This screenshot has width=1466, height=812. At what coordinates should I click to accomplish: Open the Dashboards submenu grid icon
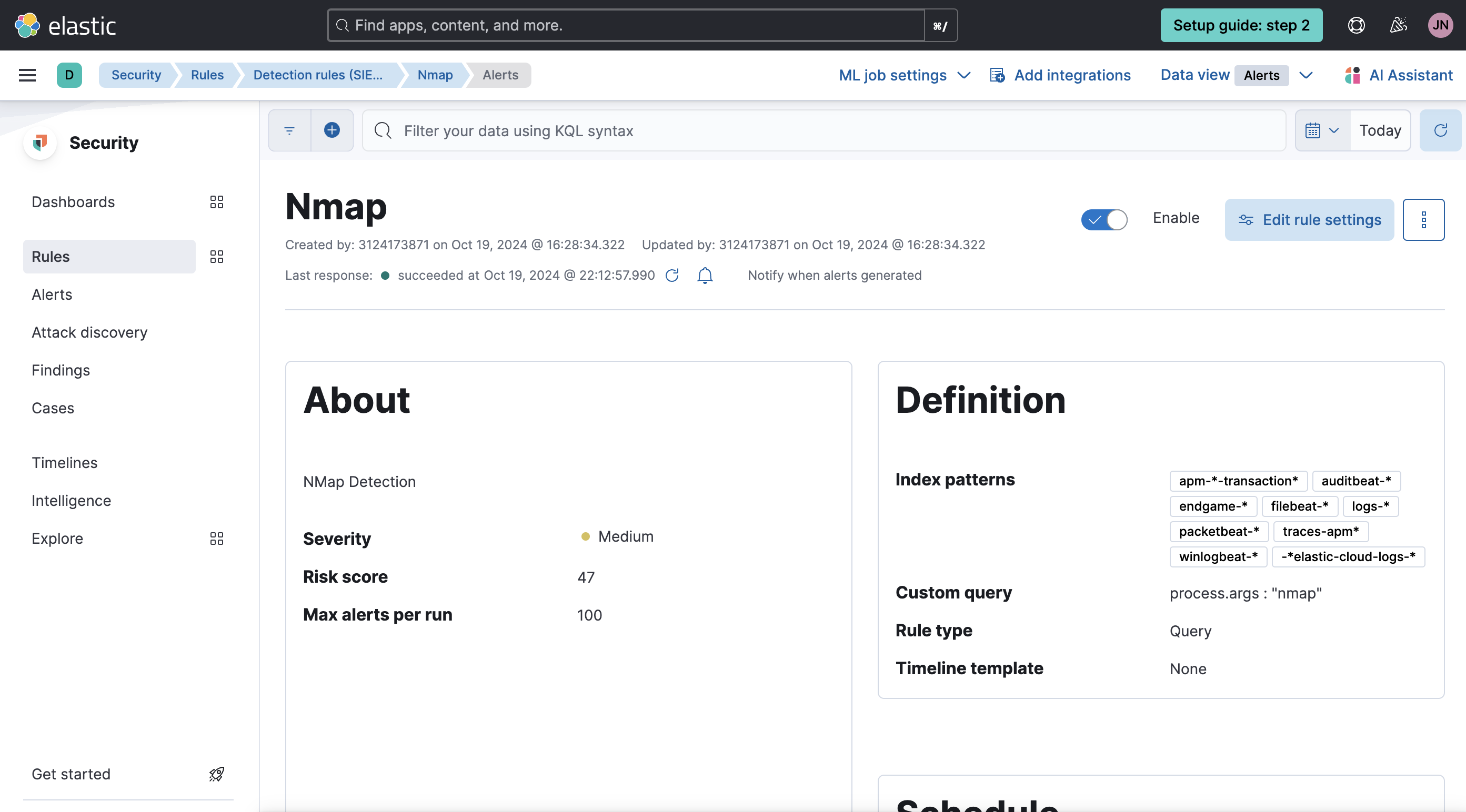[x=216, y=202]
